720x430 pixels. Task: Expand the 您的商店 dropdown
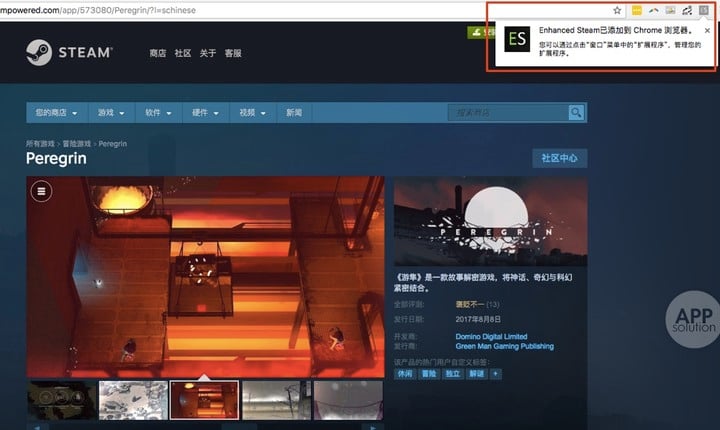(x=56, y=113)
